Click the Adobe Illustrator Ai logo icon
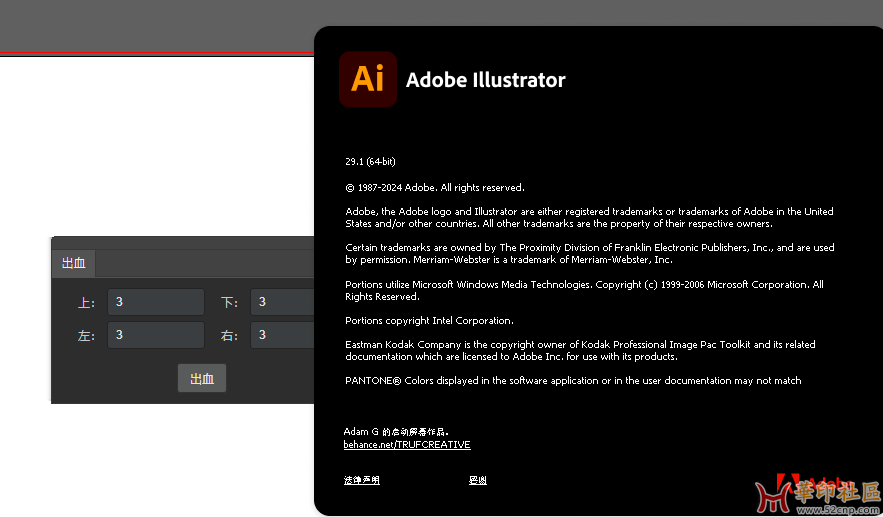This screenshot has width=883, height=517. pyautogui.click(x=368, y=79)
